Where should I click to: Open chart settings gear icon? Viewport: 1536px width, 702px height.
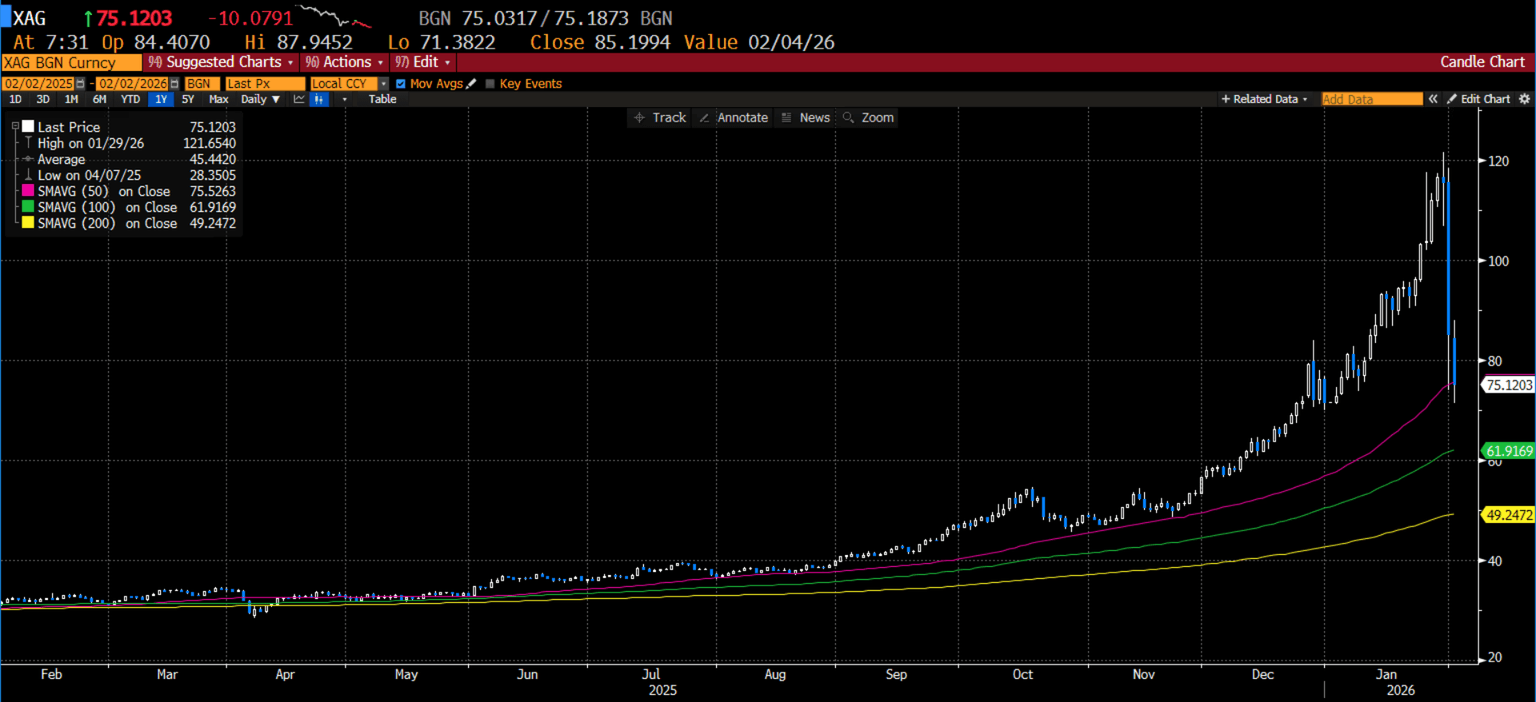point(1524,99)
